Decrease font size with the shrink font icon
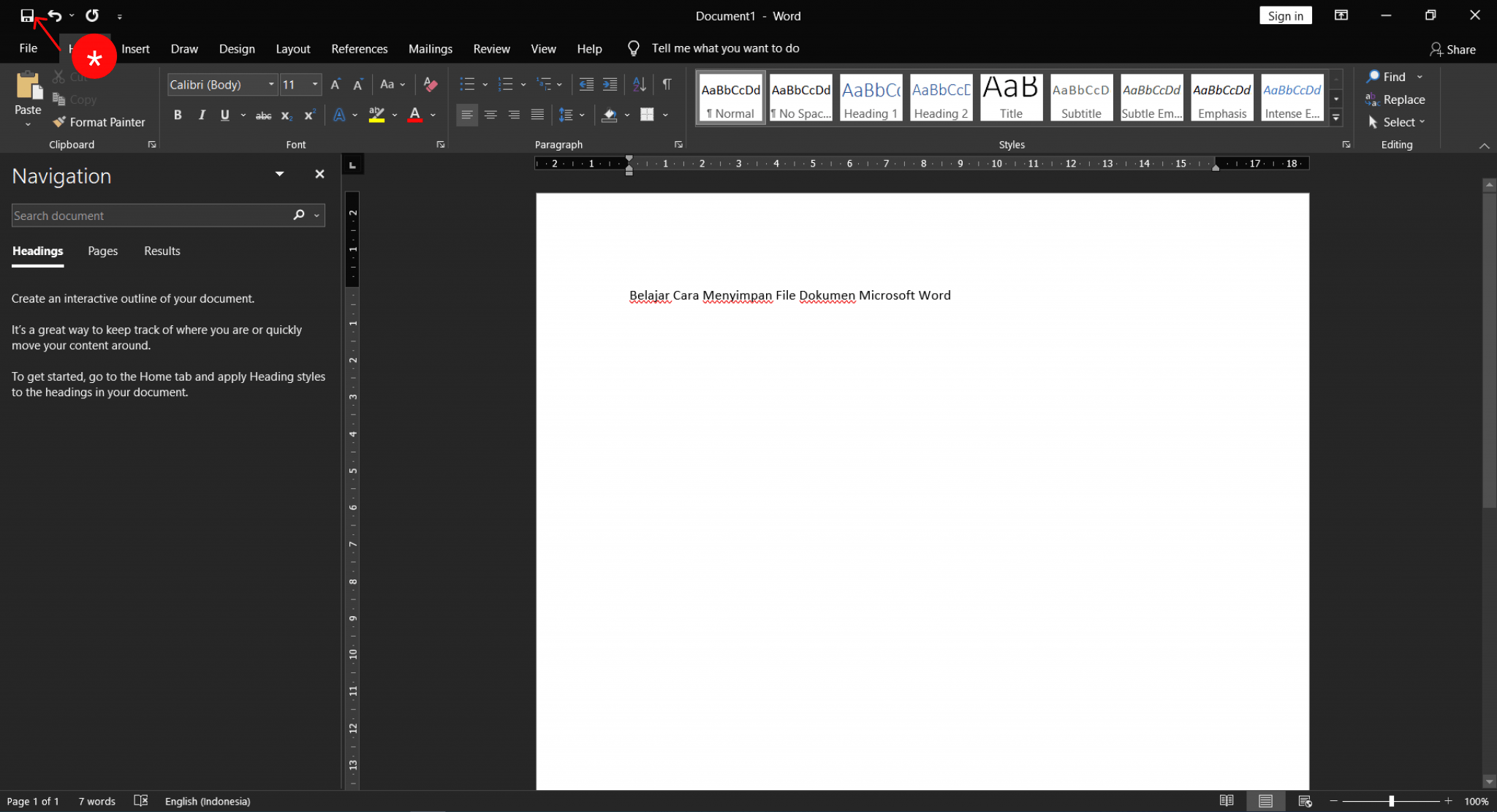Viewport: 1497px width, 812px height. click(358, 85)
